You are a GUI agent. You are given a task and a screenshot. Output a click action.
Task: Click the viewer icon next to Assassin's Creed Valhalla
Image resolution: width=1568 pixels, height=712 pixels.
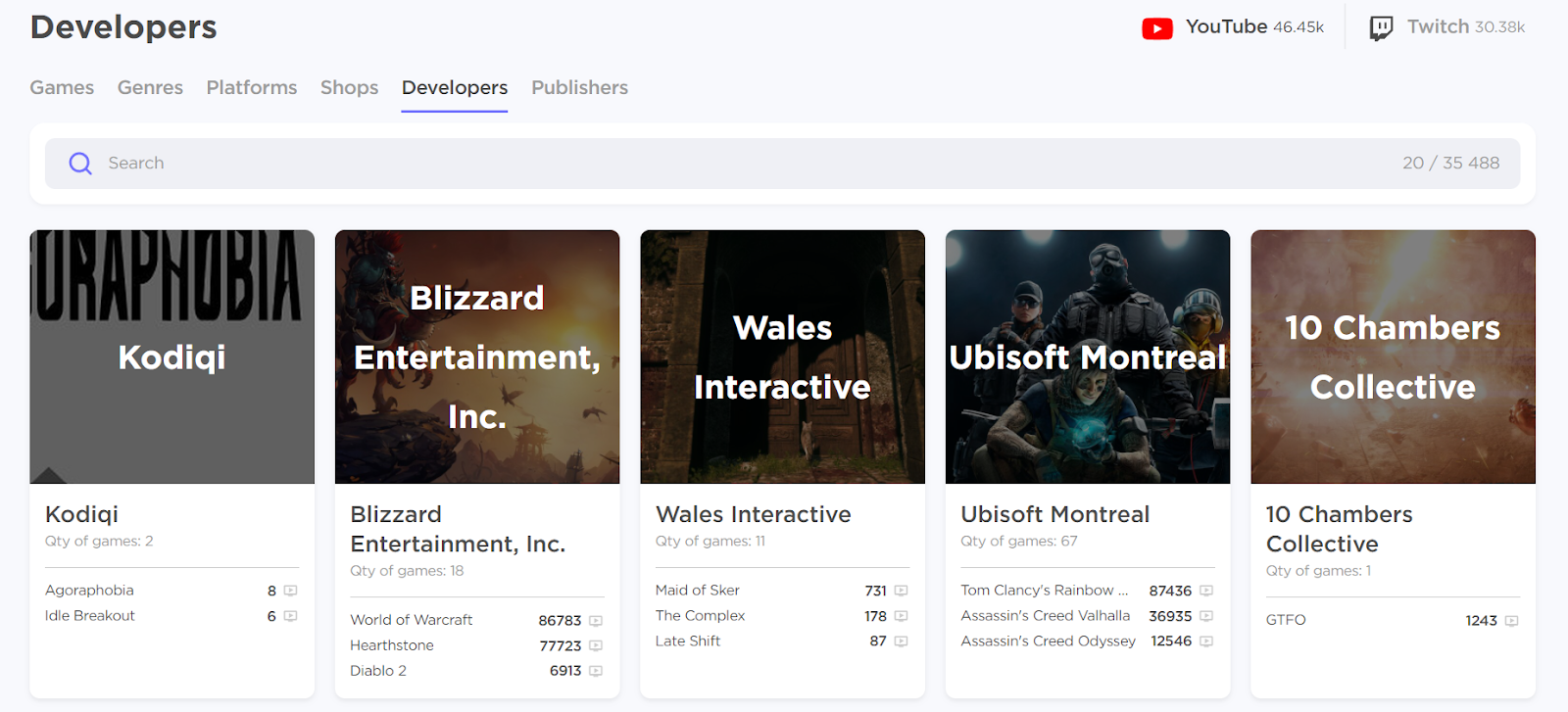click(x=1206, y=616)
